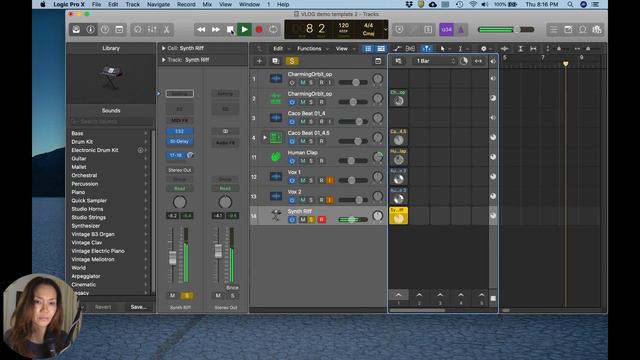Click the Synth Riff pan knob
Screen dimensions: 640x360
(378, 216)
